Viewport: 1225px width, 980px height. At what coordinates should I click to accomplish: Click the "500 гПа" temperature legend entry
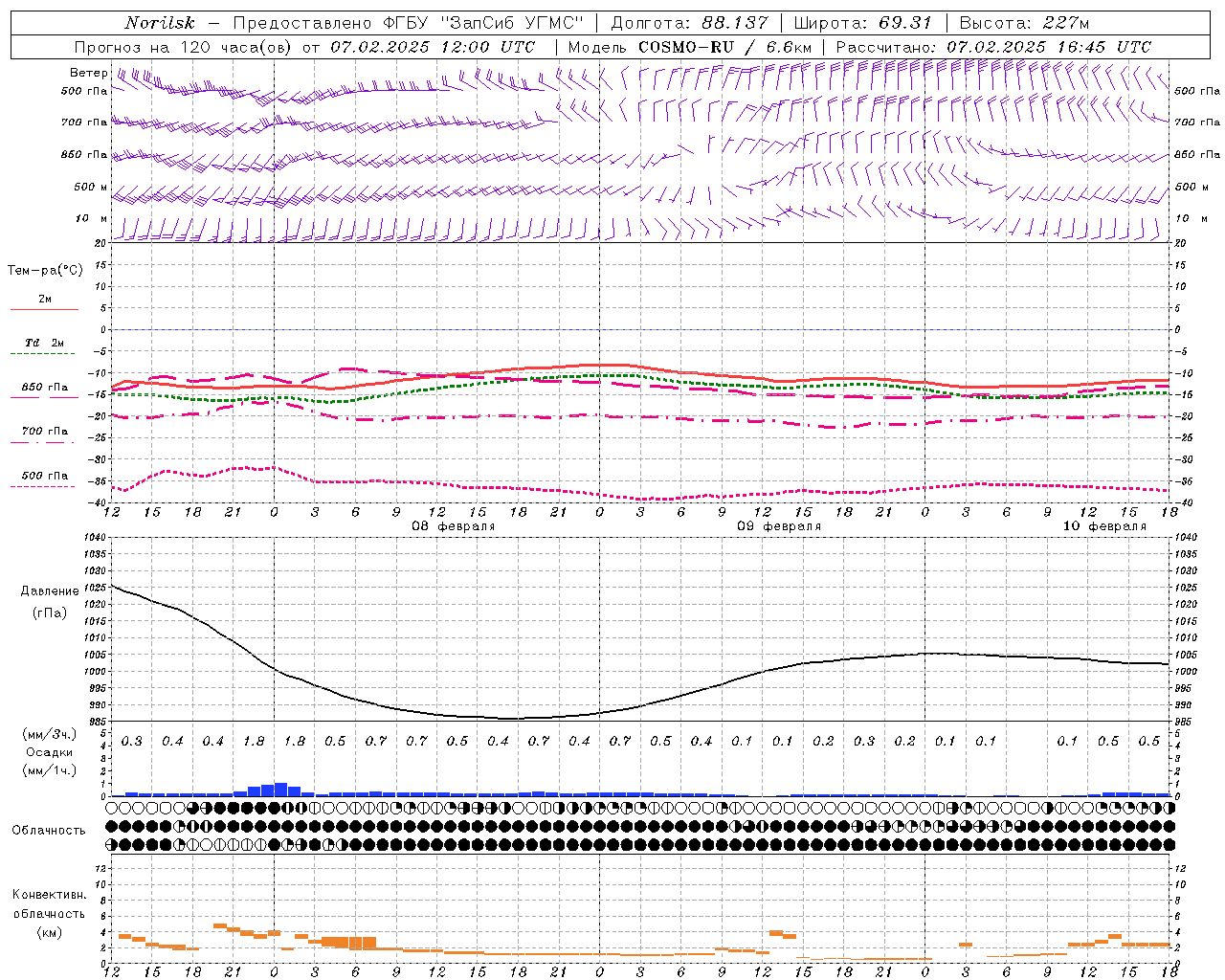45,476
